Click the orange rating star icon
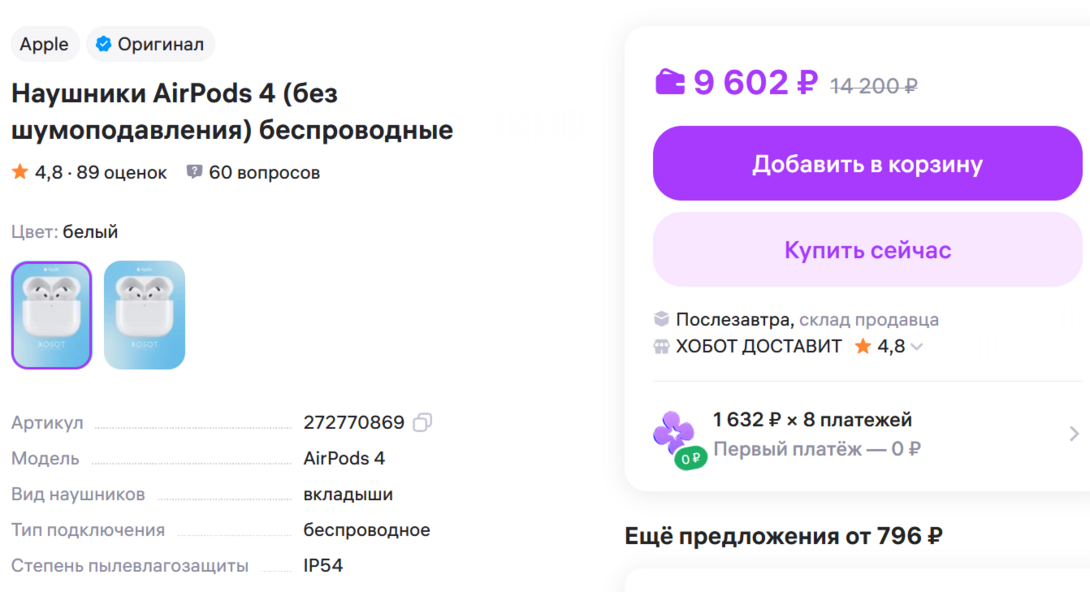 pyautogui.click(x=20, y=172)
